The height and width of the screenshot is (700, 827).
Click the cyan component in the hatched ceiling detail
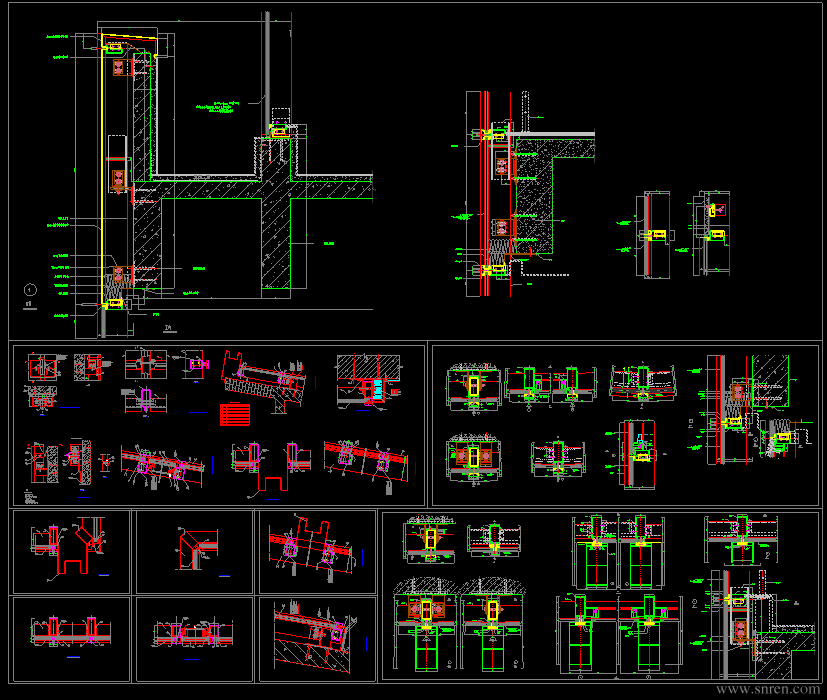[x=378, y=389]
